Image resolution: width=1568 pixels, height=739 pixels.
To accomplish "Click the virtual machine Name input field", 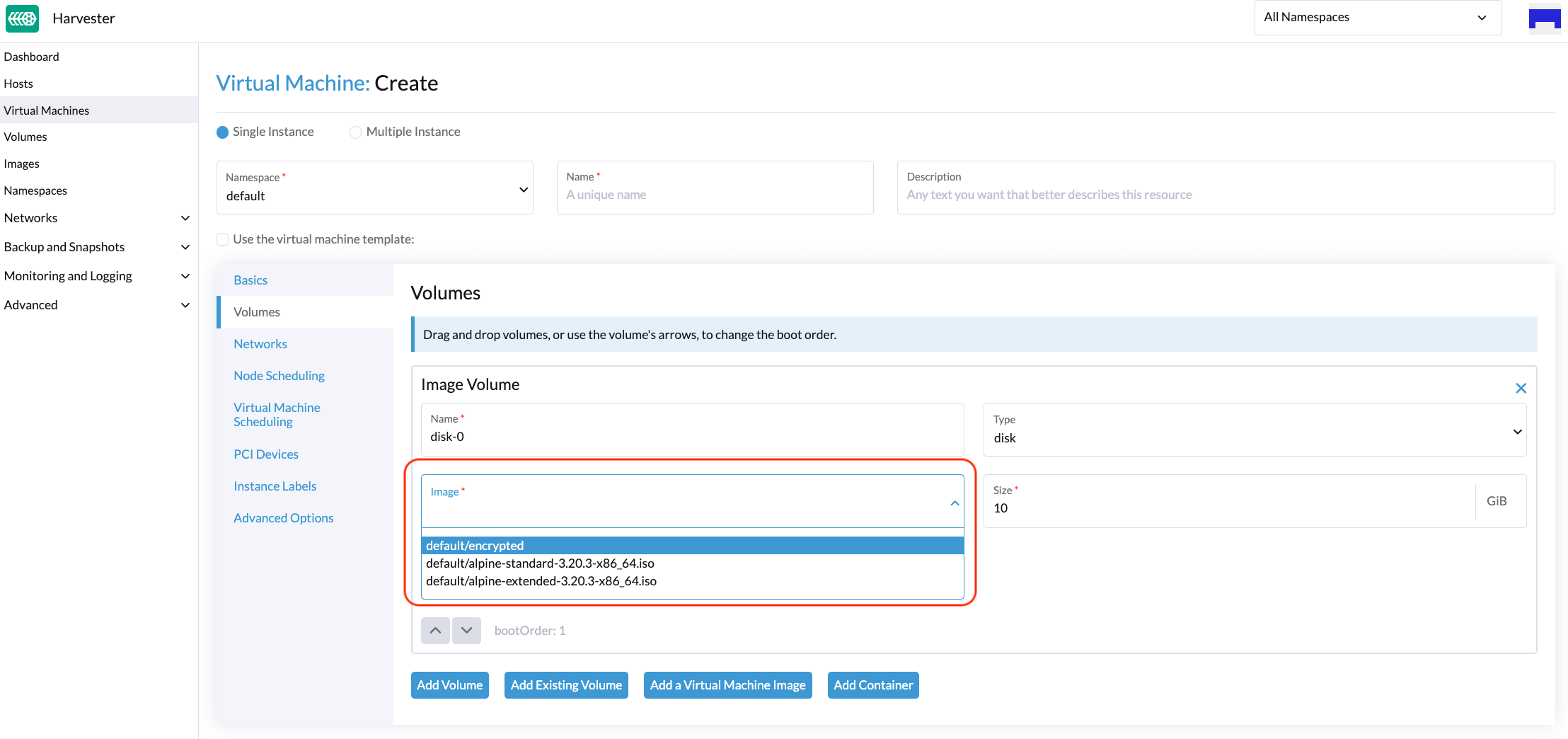I will coord(715,195).
